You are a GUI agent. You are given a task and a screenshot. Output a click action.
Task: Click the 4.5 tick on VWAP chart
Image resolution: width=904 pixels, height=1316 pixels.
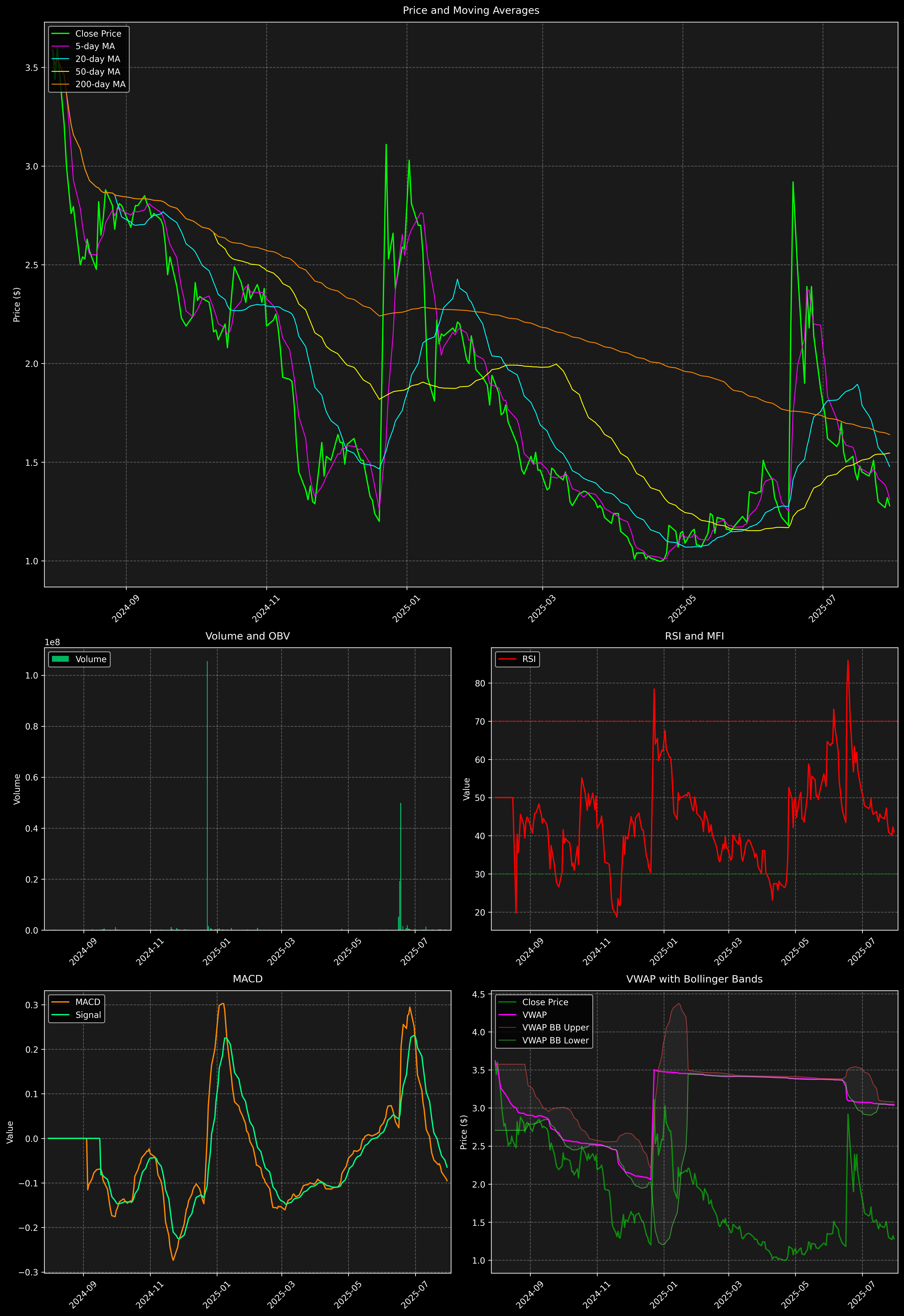click(479, 994)
